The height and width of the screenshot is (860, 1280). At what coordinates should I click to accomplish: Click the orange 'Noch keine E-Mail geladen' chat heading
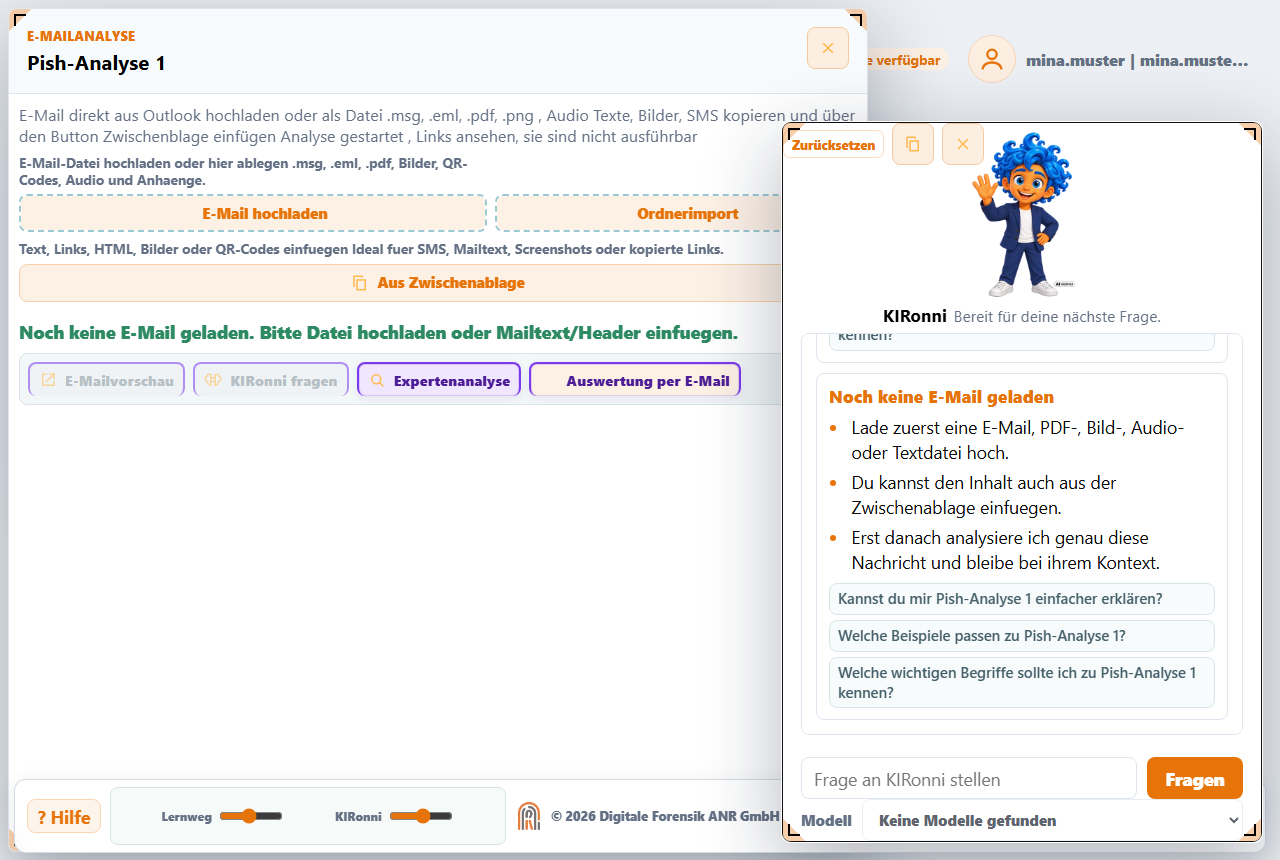point(941,397)
